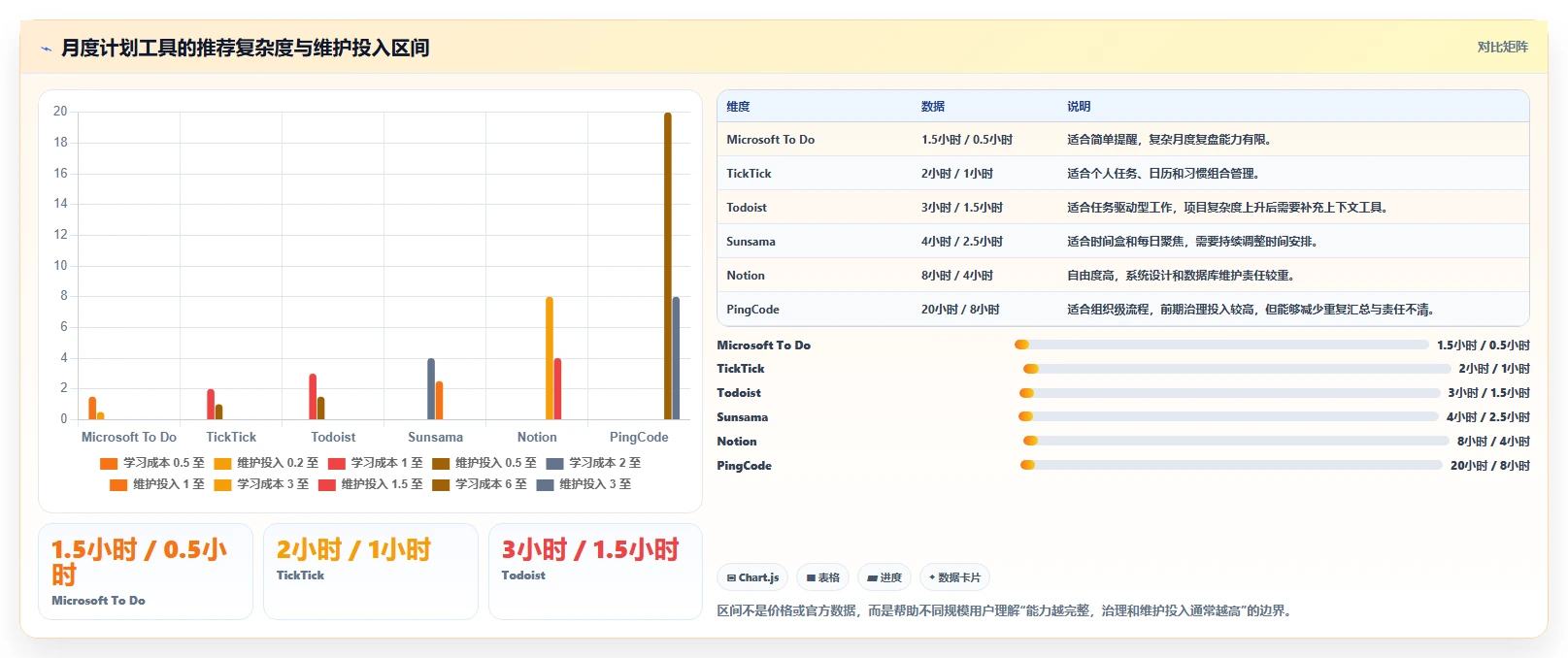
Task: Click the PingCode progress bar
Action: tap(1231, 465)
